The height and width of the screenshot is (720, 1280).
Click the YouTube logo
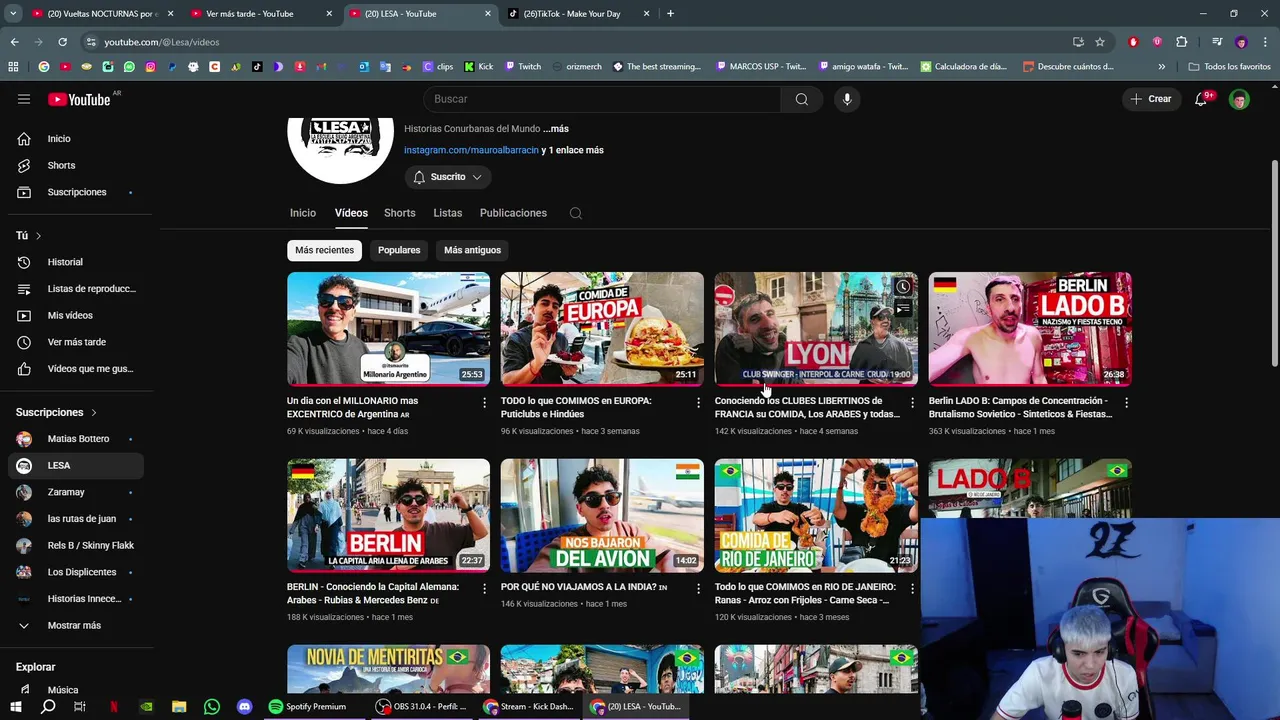(79, 99)
